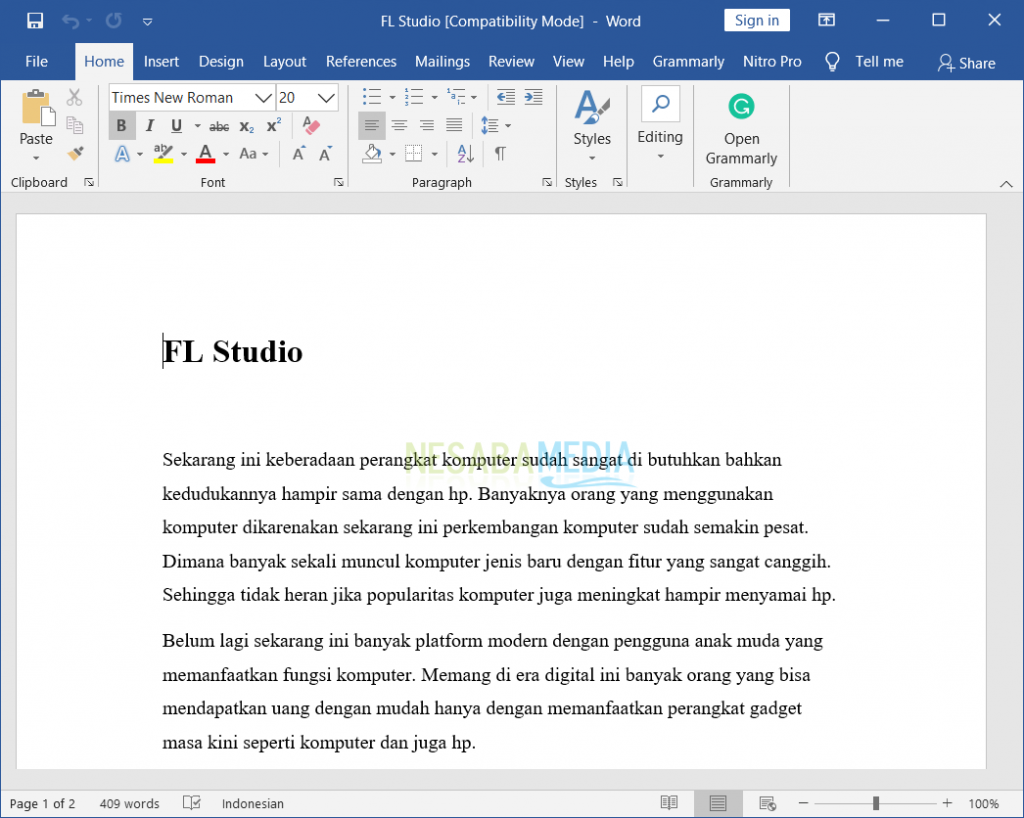Open font color dropdown arrow
This screenshot has width=1024, height=818.
[226, 154]
